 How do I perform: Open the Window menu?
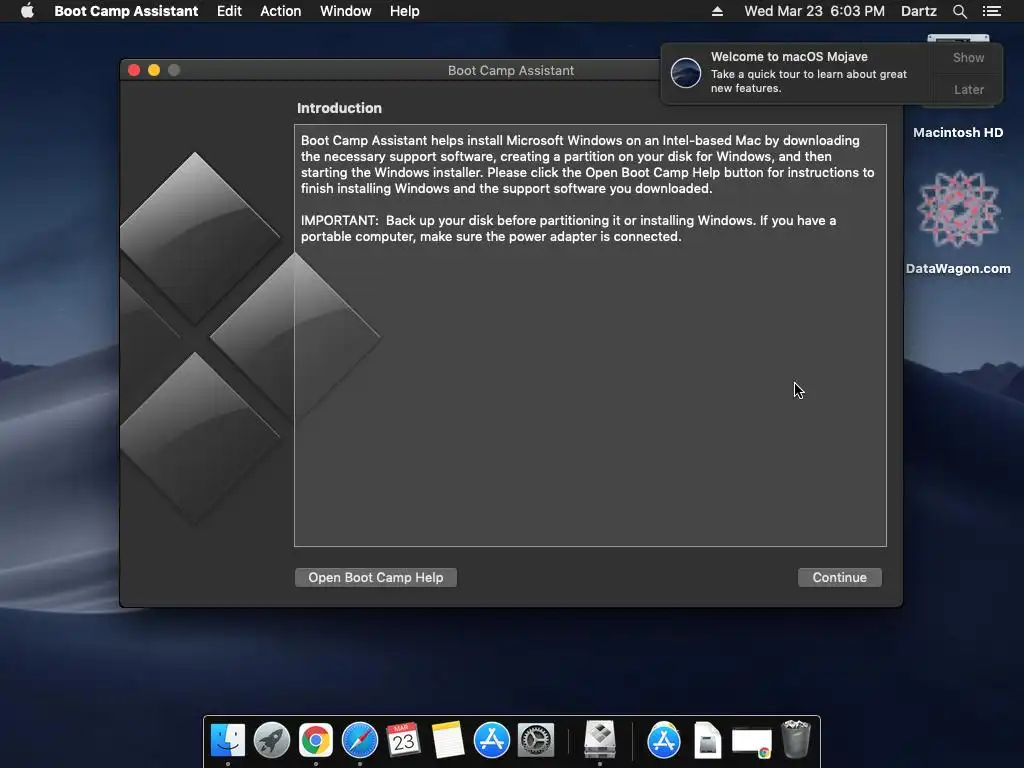(x=345, y=11)
